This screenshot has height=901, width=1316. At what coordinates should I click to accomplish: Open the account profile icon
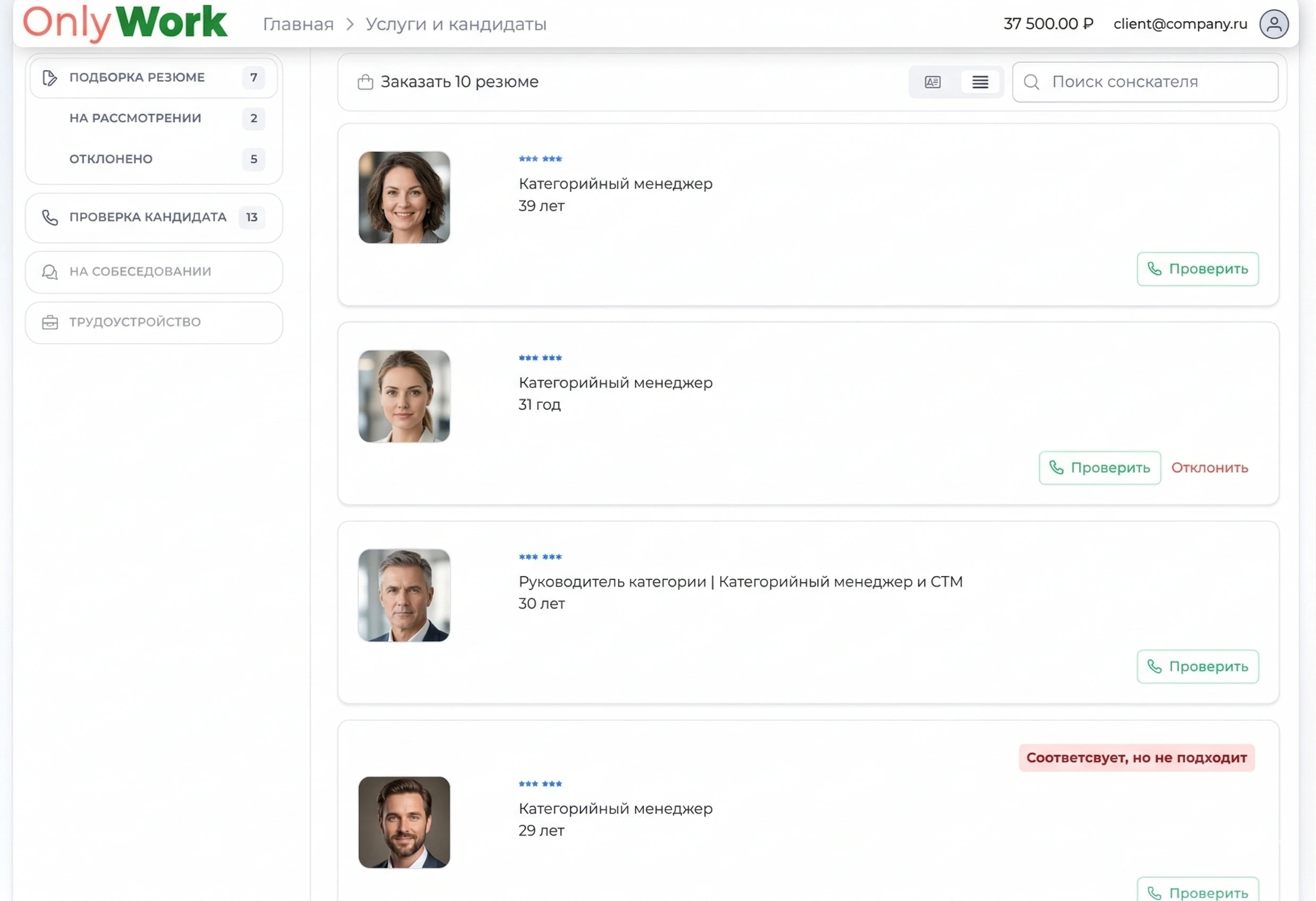coord(1274,24)
